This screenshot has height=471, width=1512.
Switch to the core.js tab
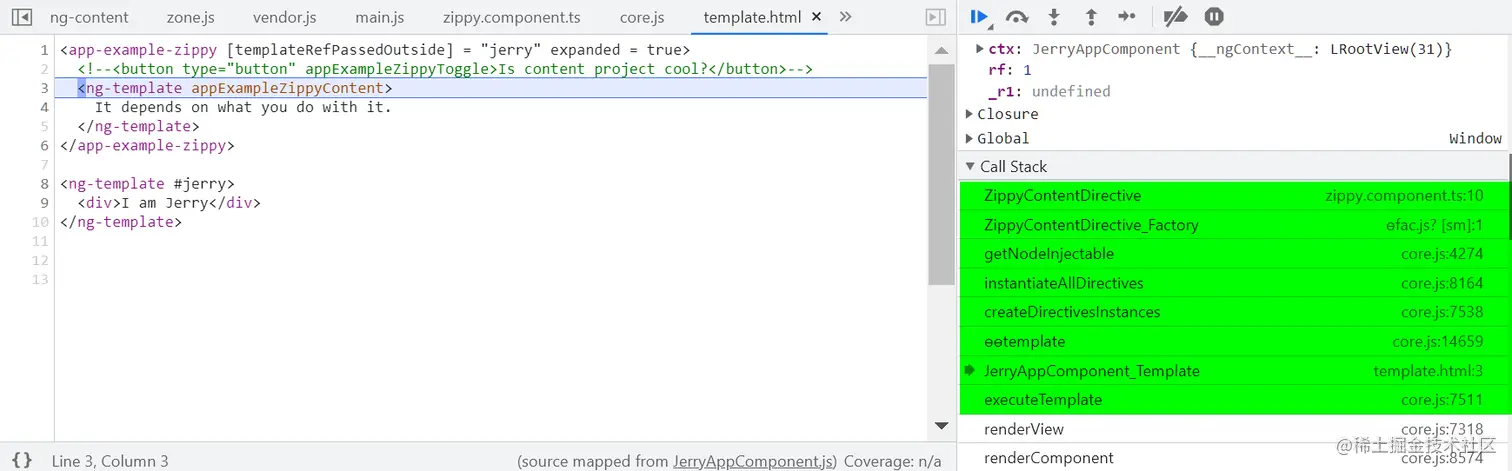tap(642, 17)
